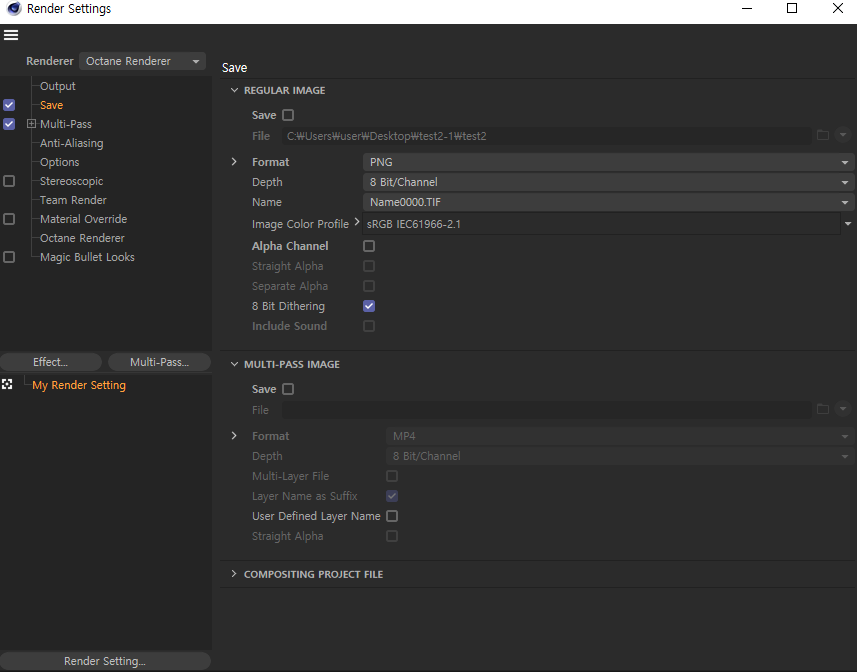Viewport: 857px width, 672px height.
Task: Toggle the Save checkbox in the settings tree
Action: 9,105
